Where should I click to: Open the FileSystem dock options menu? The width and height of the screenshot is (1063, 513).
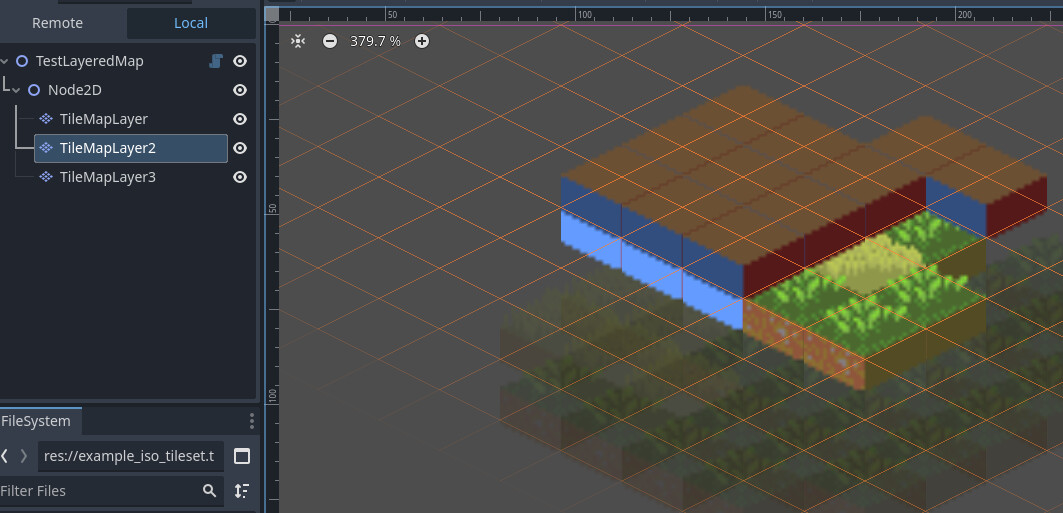pos(252,421)
